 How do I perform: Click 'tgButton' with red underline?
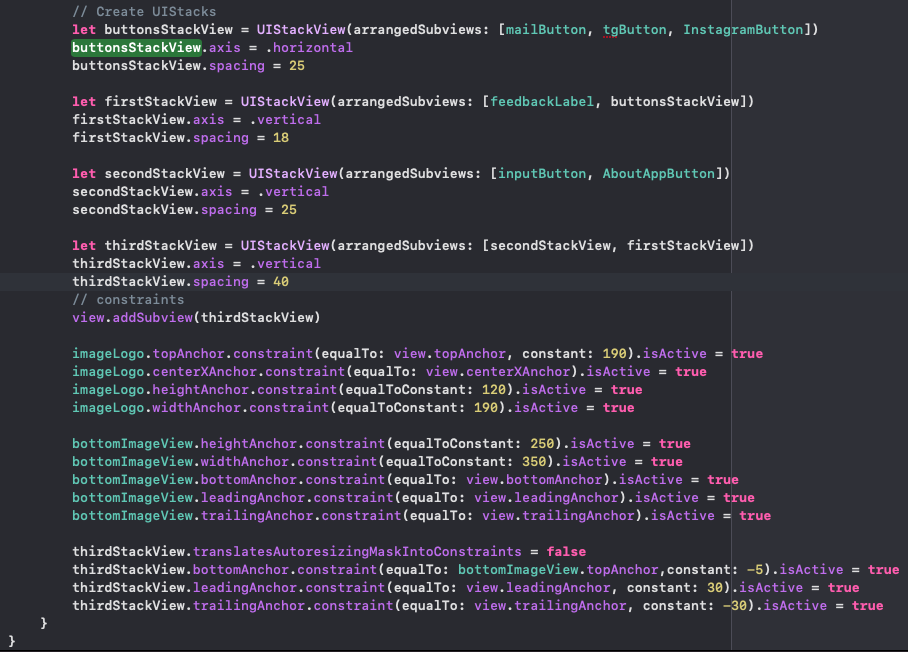tap(635, 30)
